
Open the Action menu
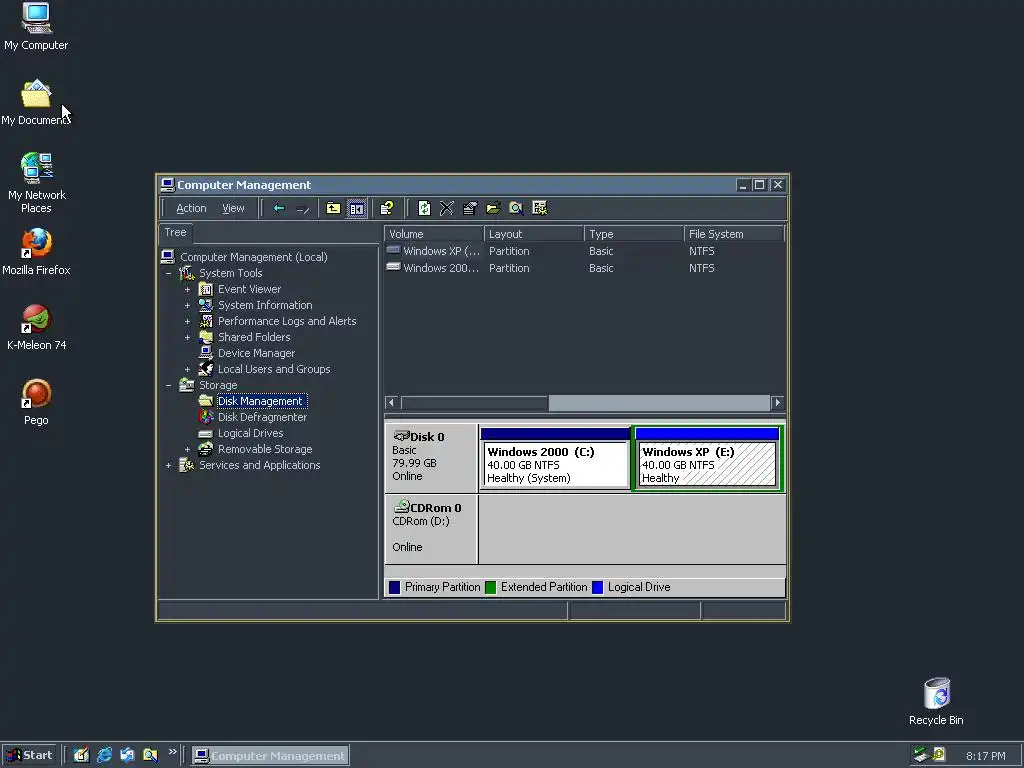point(191,208)
